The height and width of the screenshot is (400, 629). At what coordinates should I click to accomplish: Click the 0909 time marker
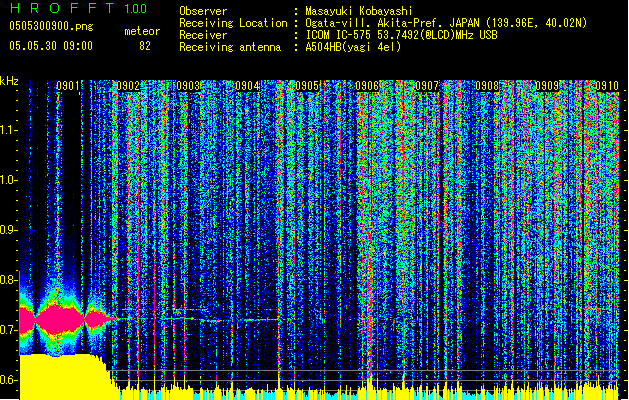click(x=547, y=86)
